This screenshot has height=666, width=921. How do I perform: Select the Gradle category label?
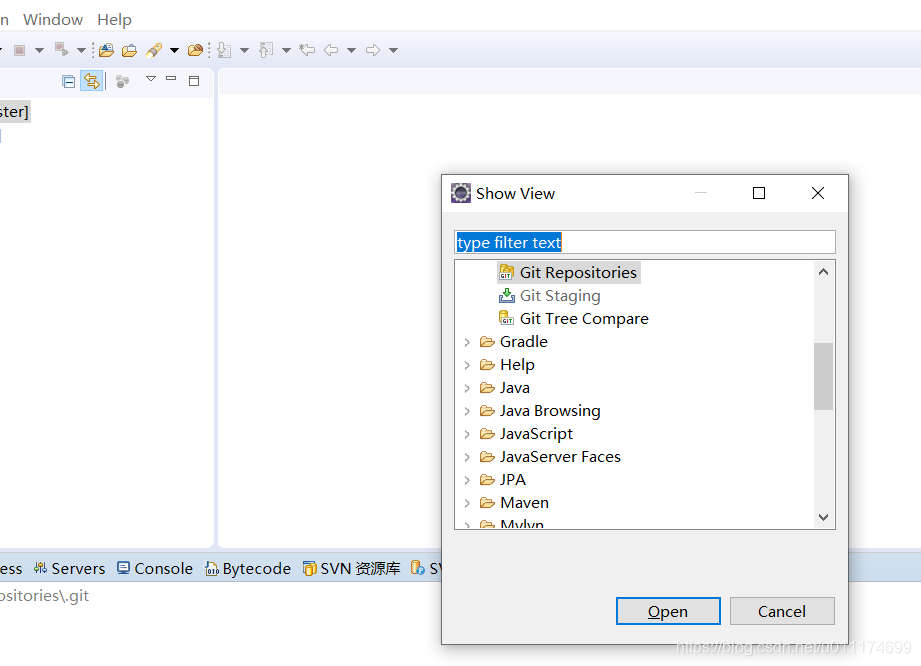coord(523,341)
